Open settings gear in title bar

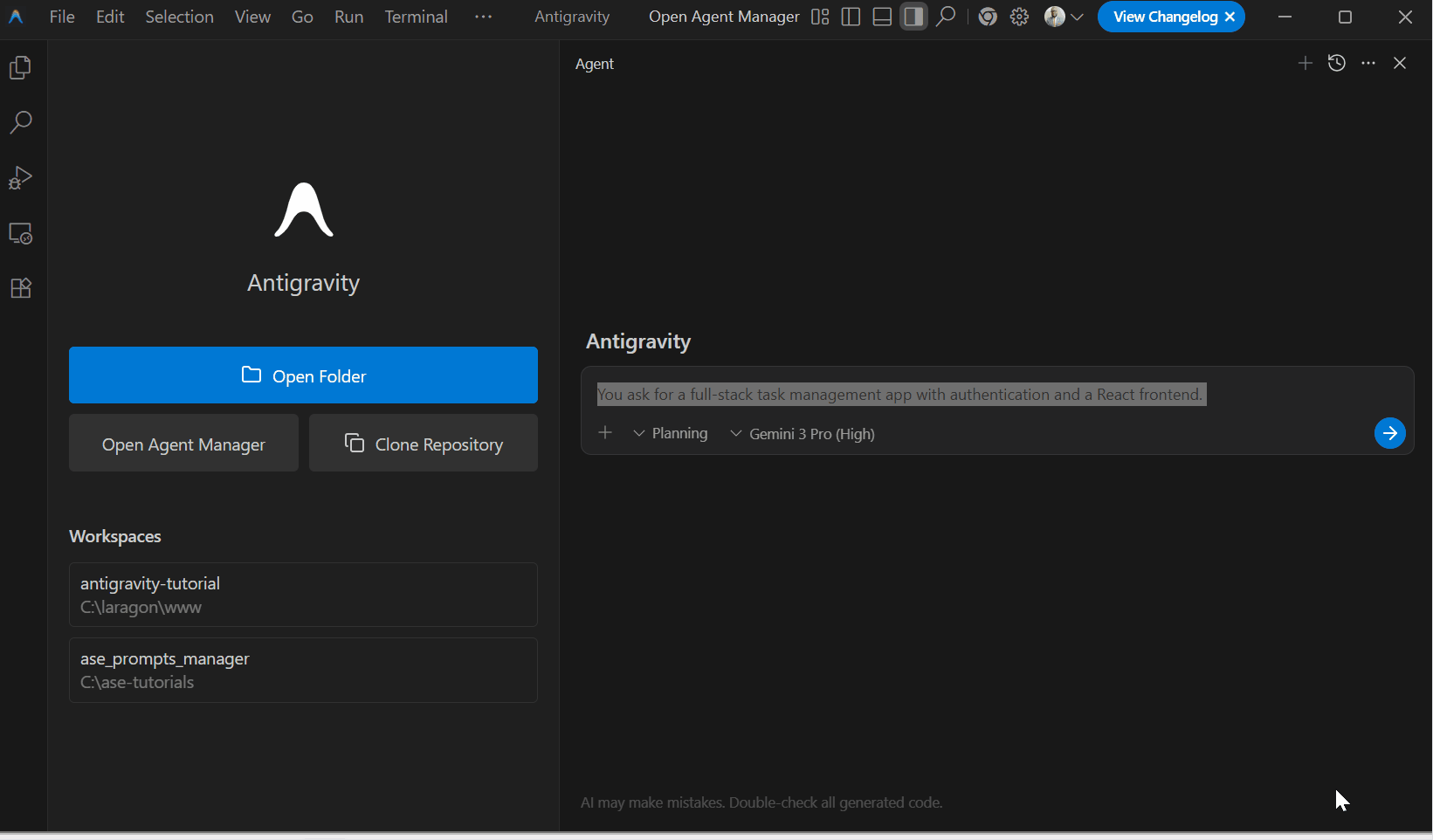click(x=1019, y=17)
